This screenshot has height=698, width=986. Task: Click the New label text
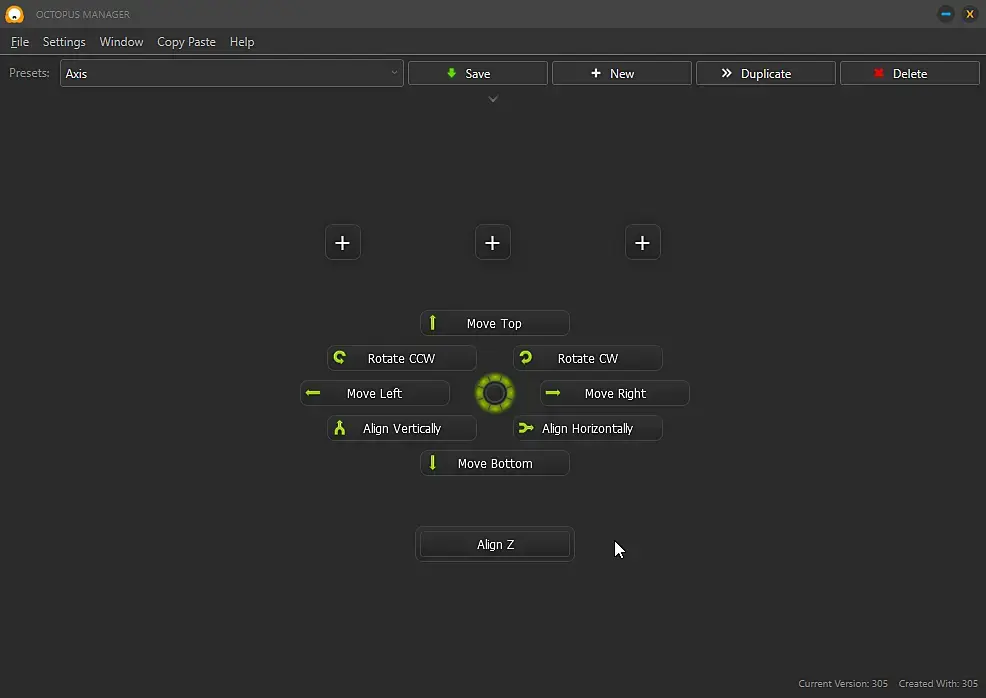coord(622,74)
